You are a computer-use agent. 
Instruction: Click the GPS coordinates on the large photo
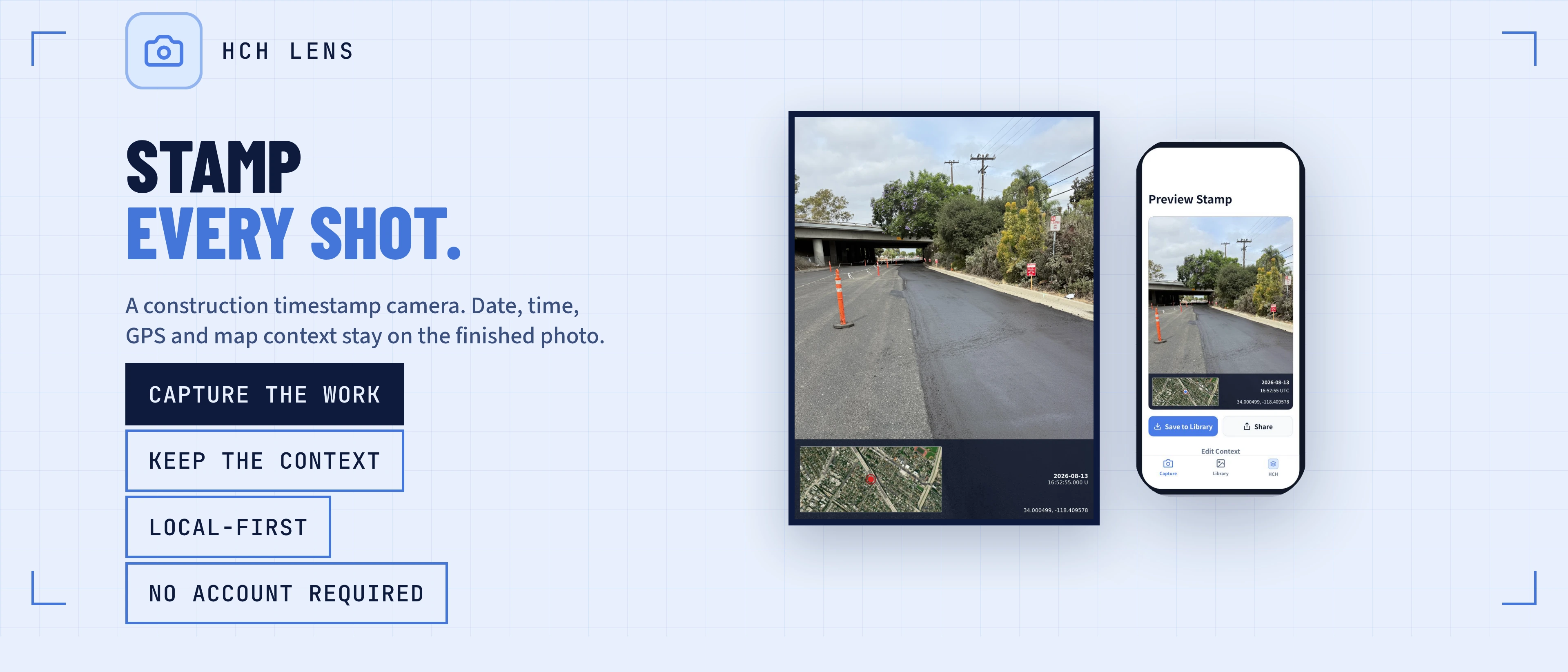pyautogui.click(x=1056, y=510)
